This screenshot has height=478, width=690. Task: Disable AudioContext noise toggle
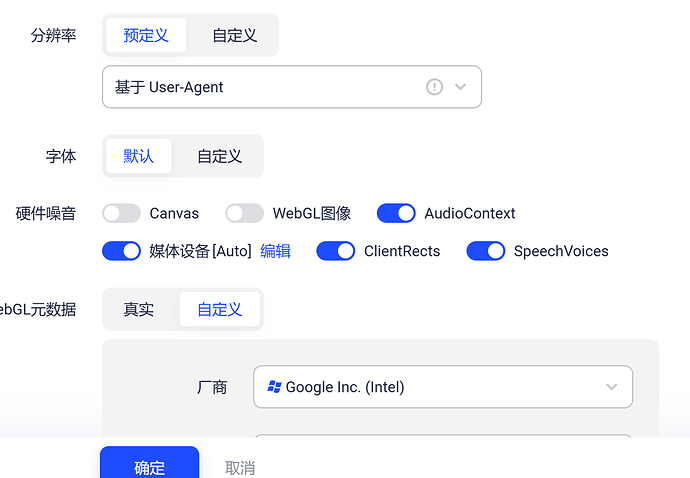tap(396, 213)
